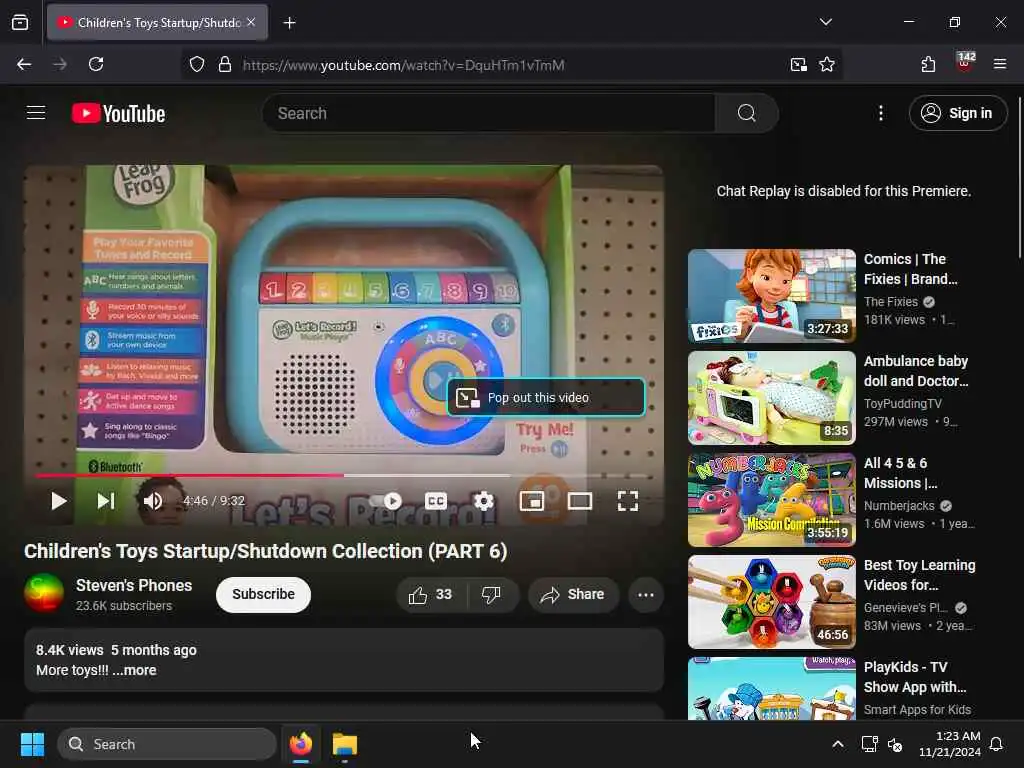The height and width of the screenshot is (768, 1024).
Task: Toggle the autoplay switch
Action: tap(386, 501)
